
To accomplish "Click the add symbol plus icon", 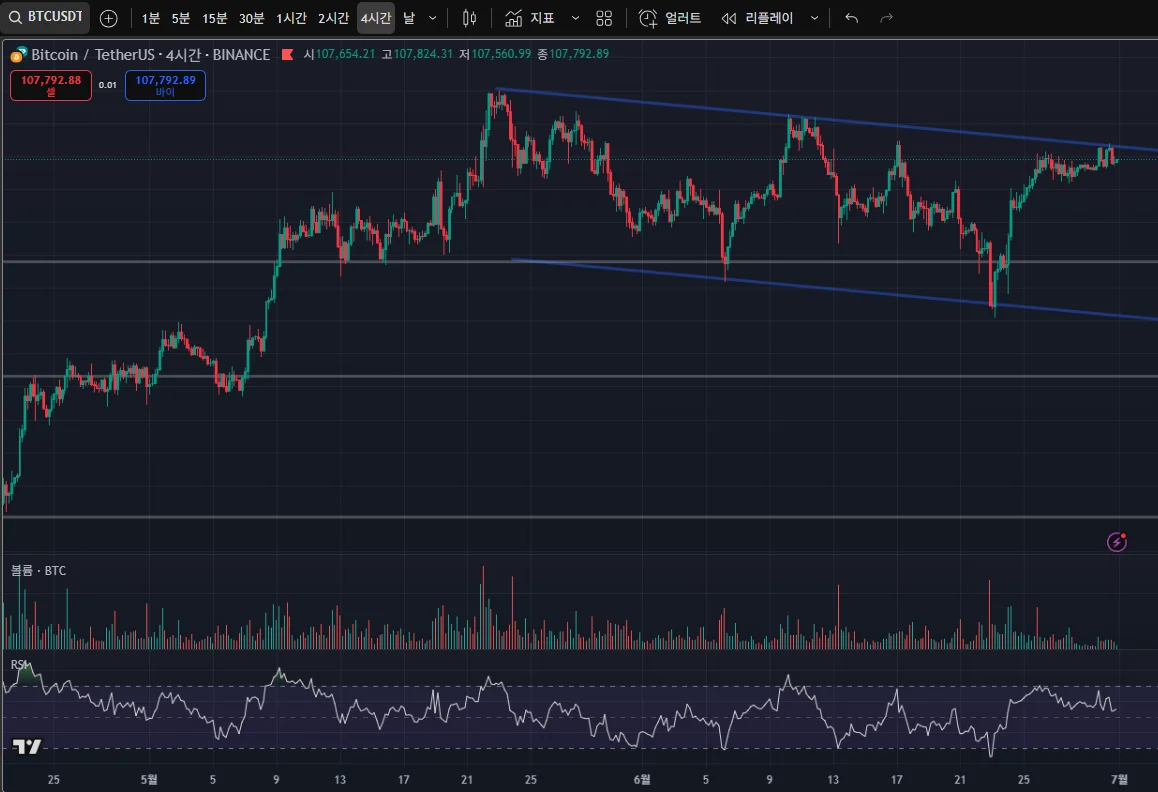I will [x=109, y=18].
